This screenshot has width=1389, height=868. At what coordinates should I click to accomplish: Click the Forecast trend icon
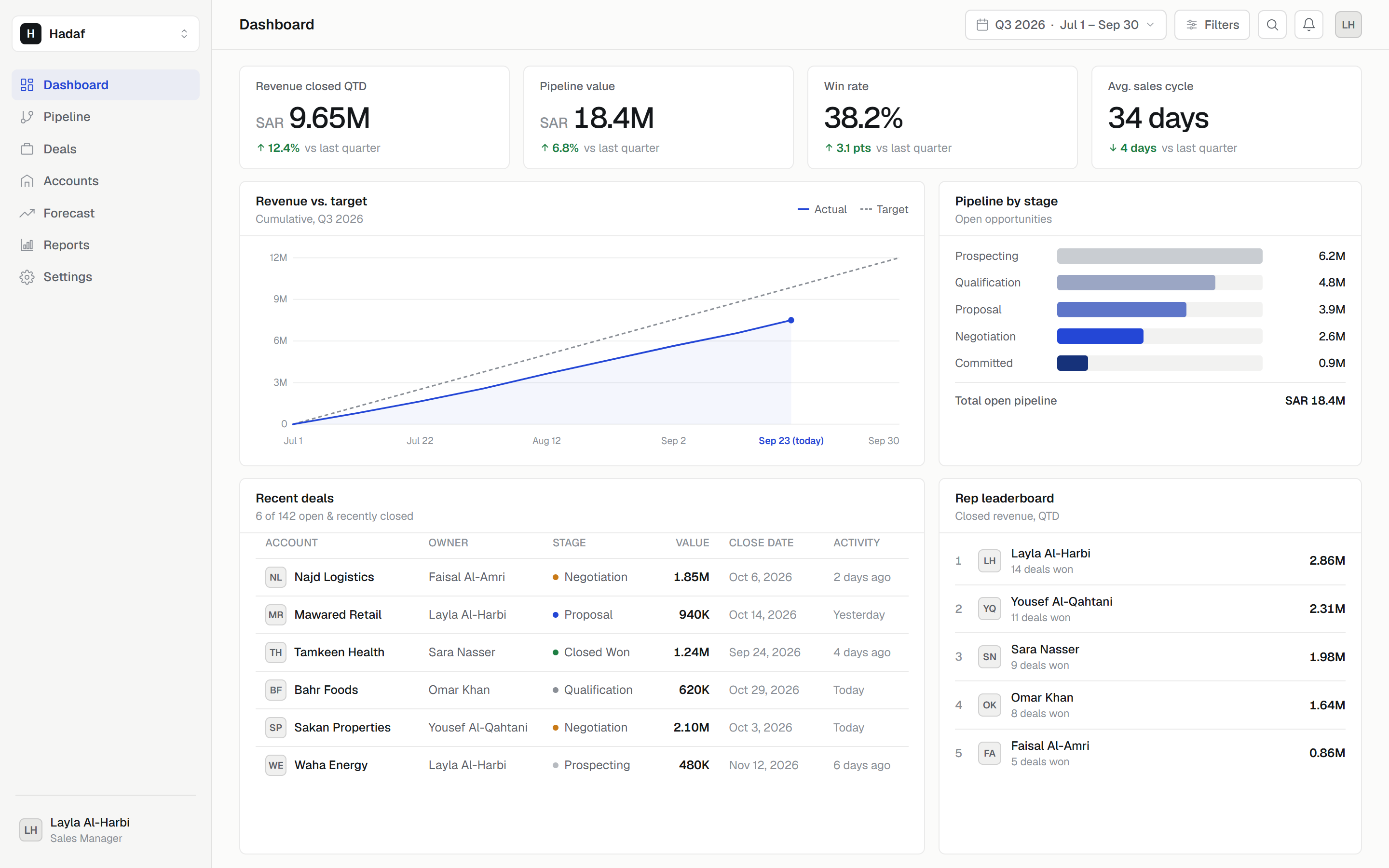(27, 213)
